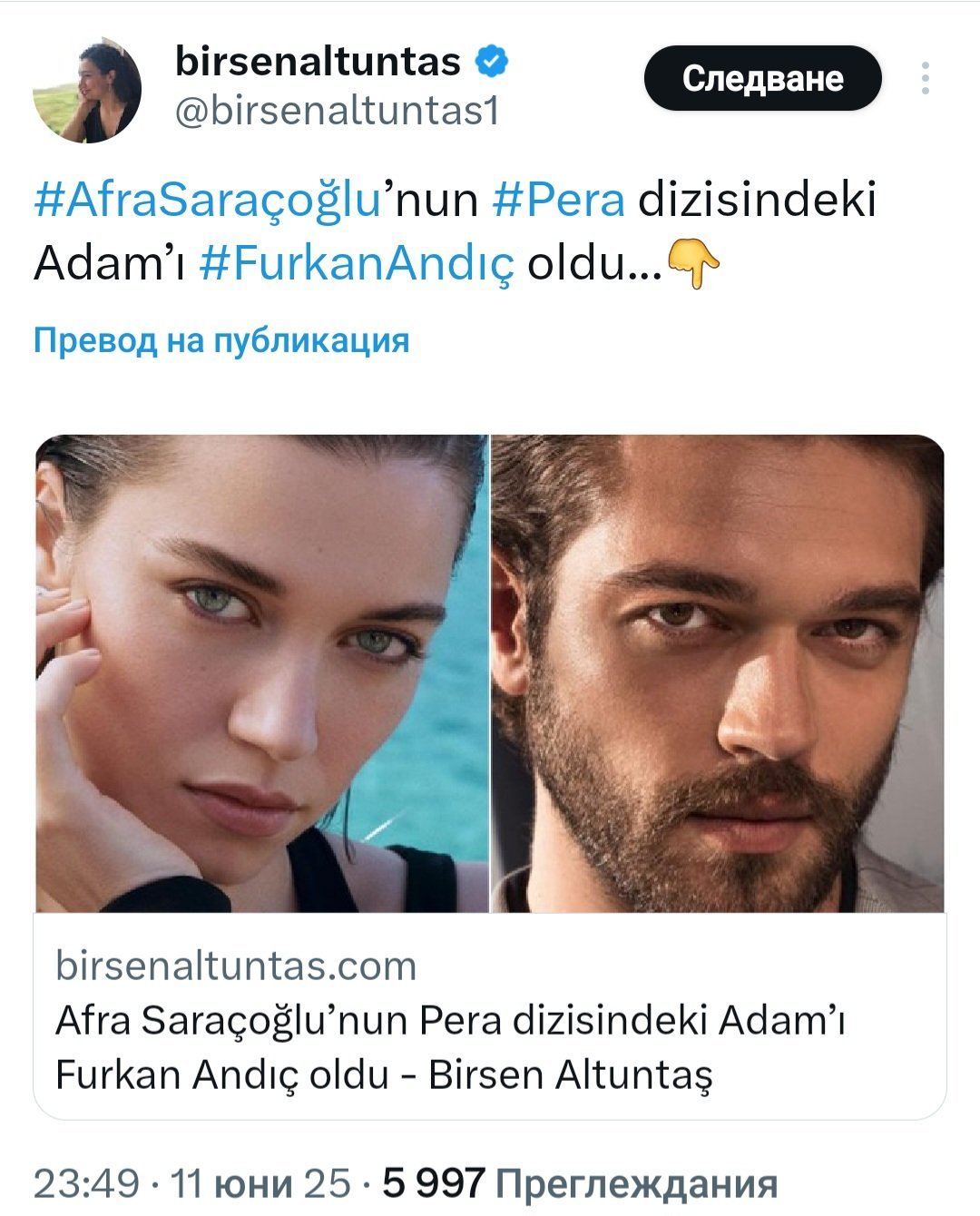
Task: Open the bearded man's photo in card
Action: tap(718, 673)
